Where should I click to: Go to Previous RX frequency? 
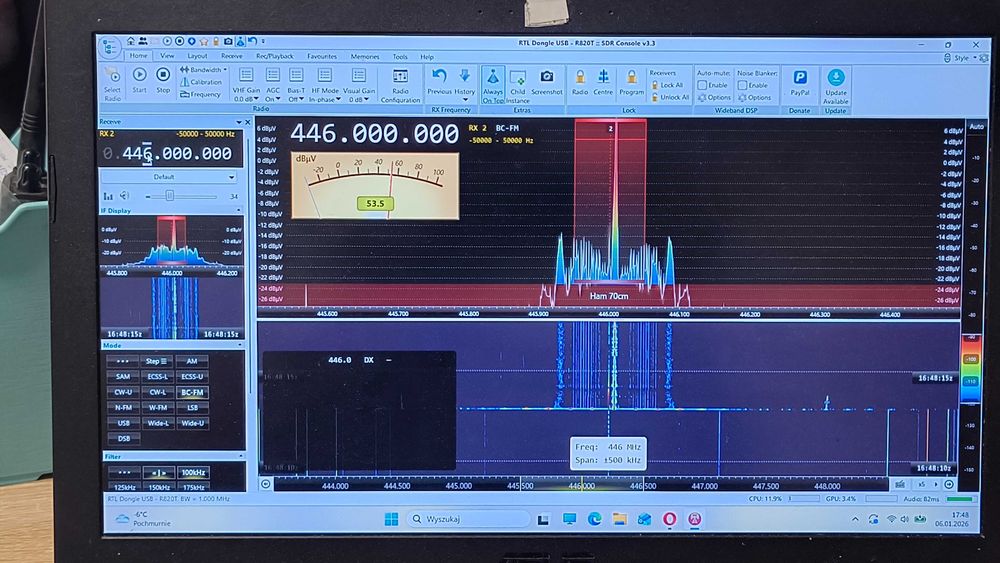439,82
